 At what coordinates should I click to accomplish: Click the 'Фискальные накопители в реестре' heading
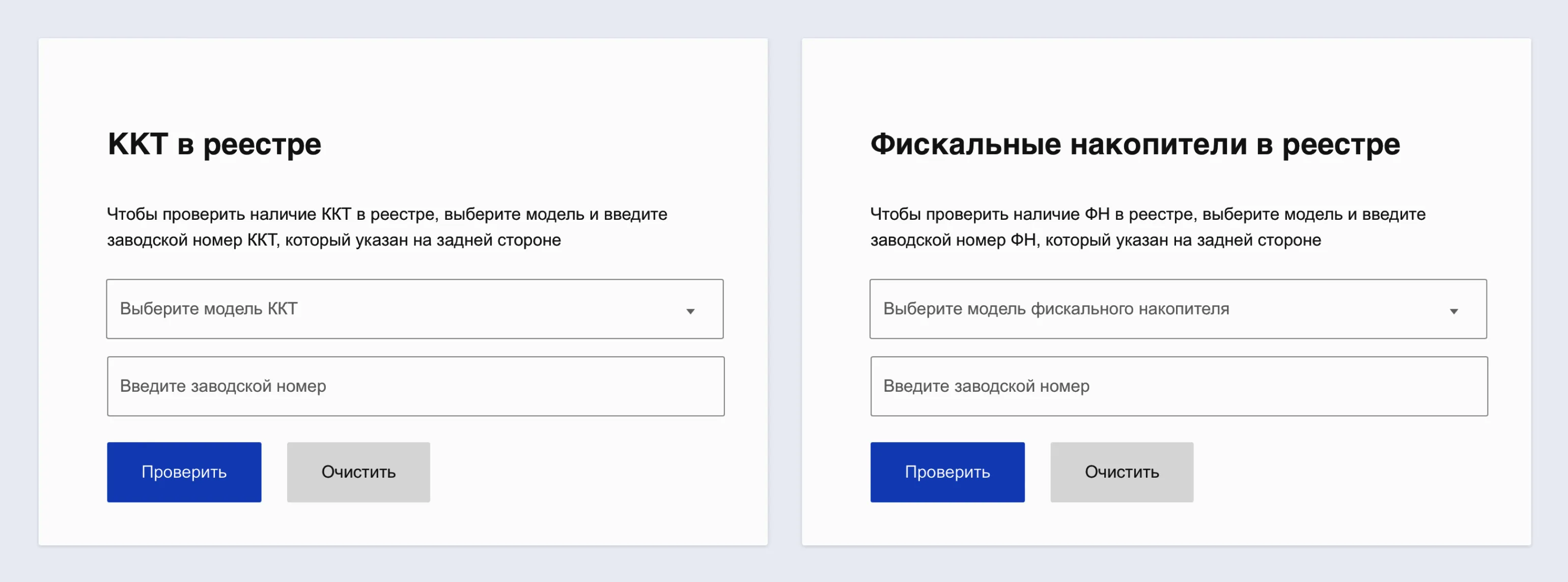(x=1135, y=144)
